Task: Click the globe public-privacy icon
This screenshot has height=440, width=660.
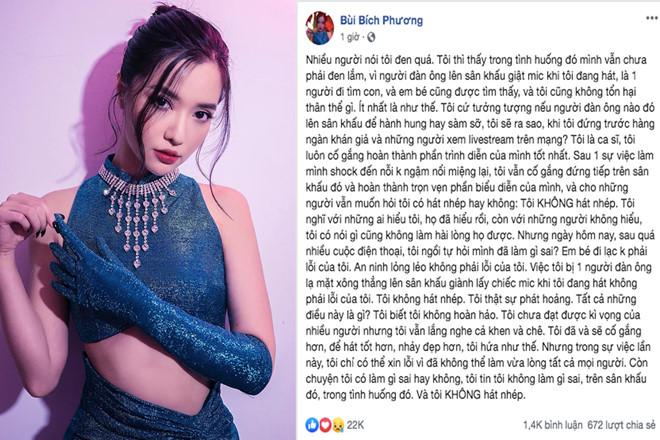Action: coord(371,37)
